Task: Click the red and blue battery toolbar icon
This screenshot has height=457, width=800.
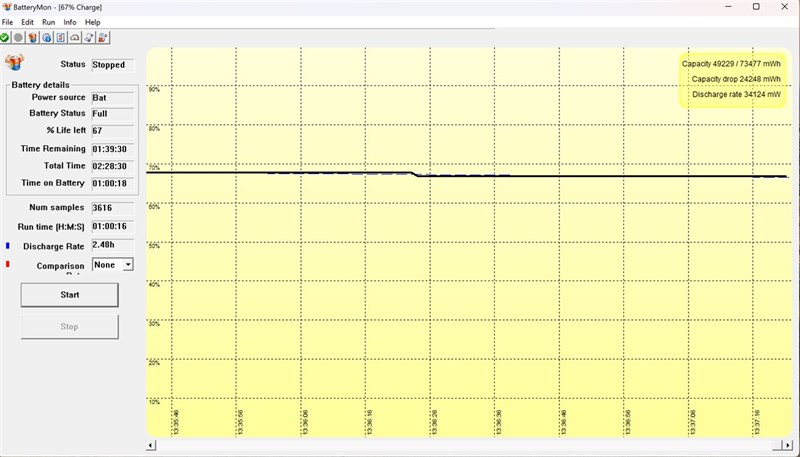Action: coord(33,37)
